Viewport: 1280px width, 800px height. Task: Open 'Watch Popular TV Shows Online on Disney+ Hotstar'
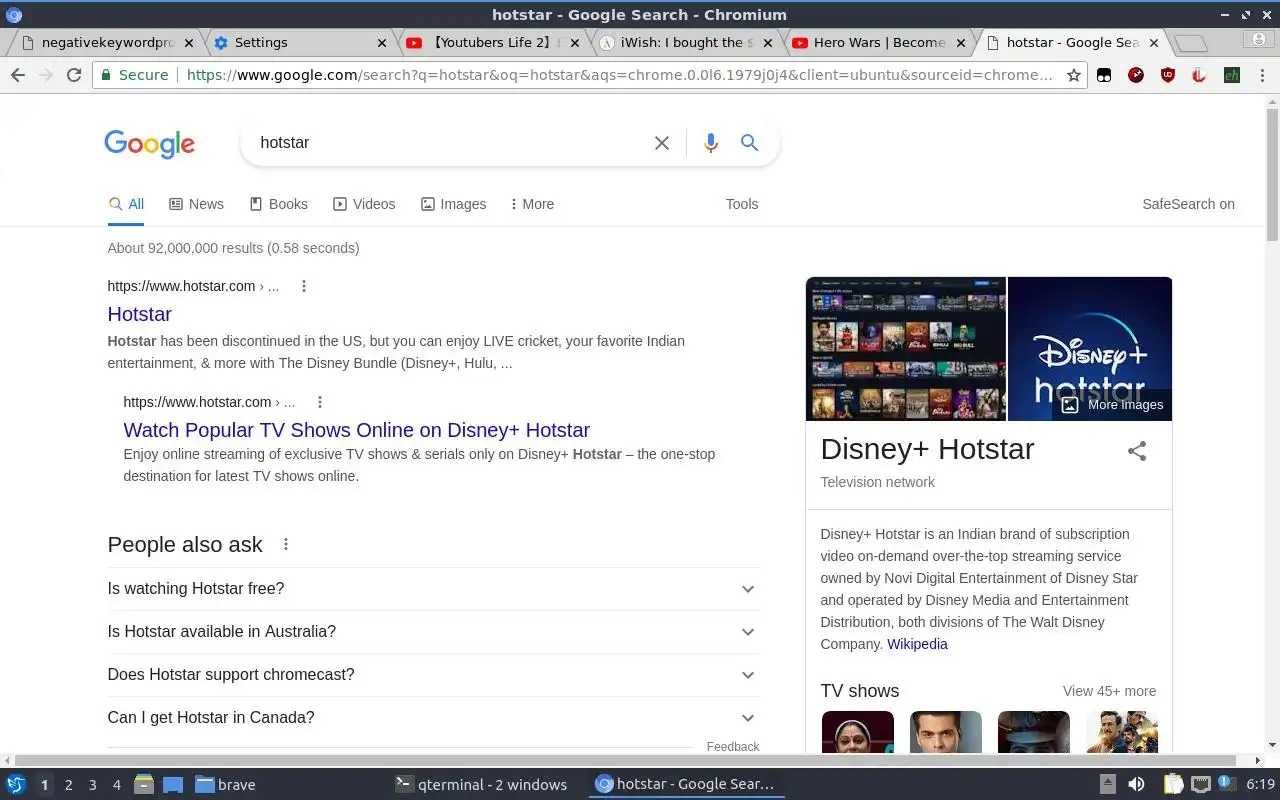357,430
